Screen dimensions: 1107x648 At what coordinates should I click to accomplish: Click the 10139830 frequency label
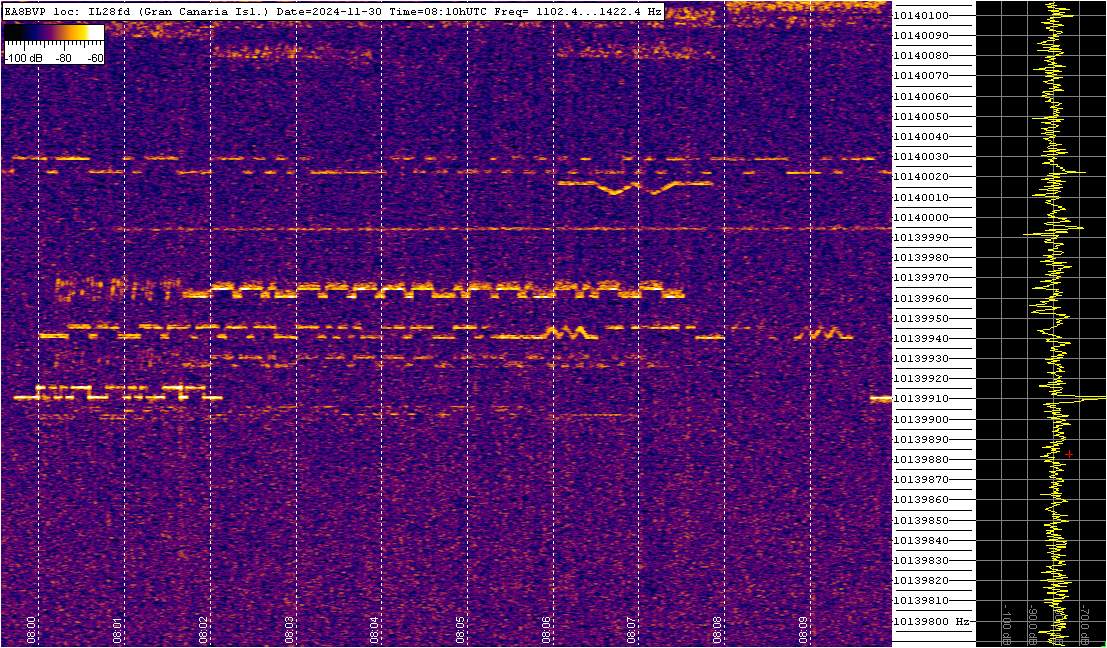point(921,560)
